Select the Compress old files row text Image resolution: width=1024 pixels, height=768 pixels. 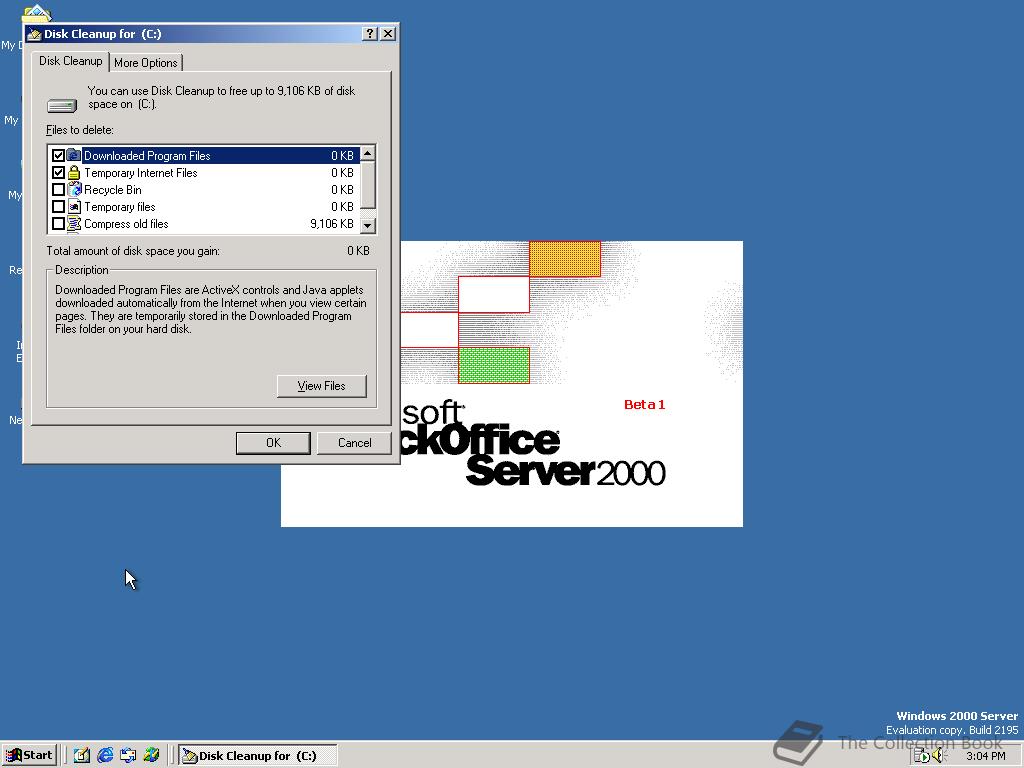(126, 223)
